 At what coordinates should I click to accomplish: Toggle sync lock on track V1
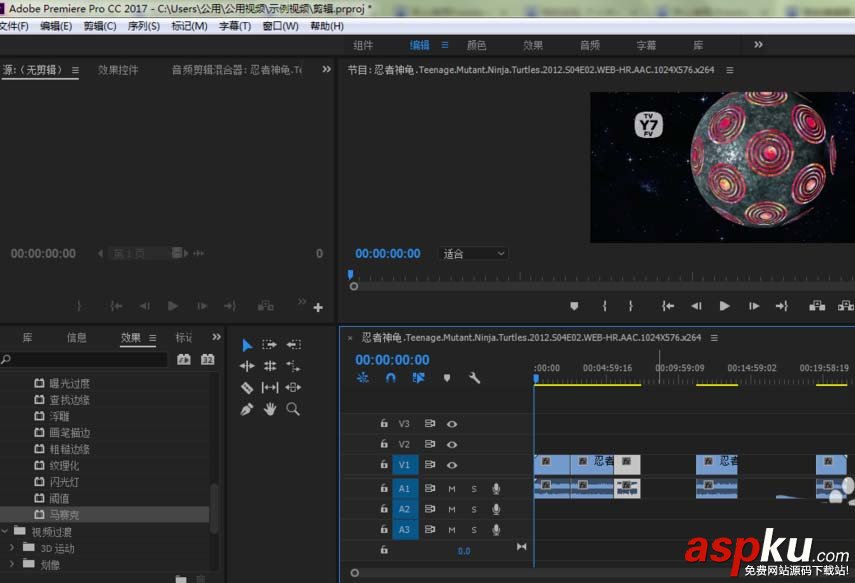[x=430, y=465]
